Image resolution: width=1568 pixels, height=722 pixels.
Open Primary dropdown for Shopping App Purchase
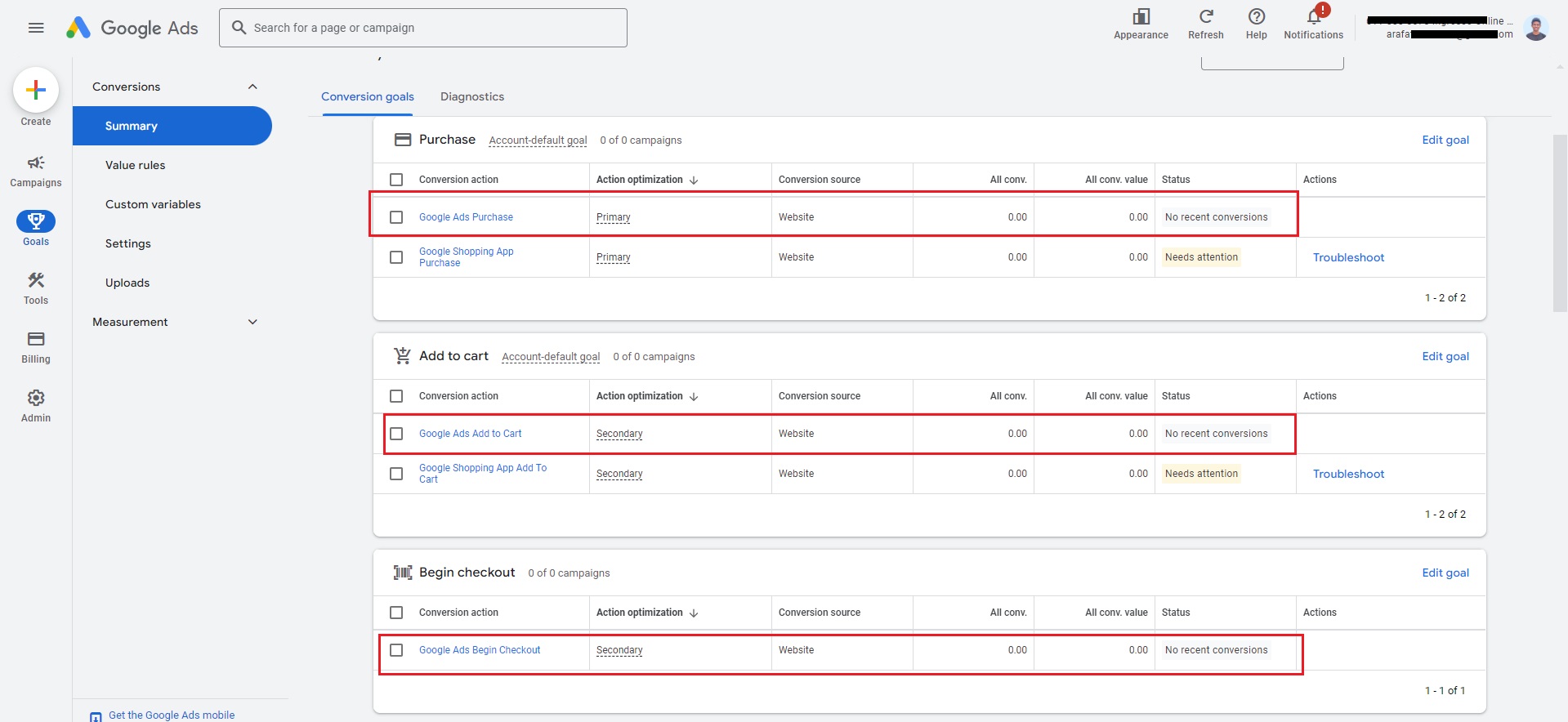613,257
